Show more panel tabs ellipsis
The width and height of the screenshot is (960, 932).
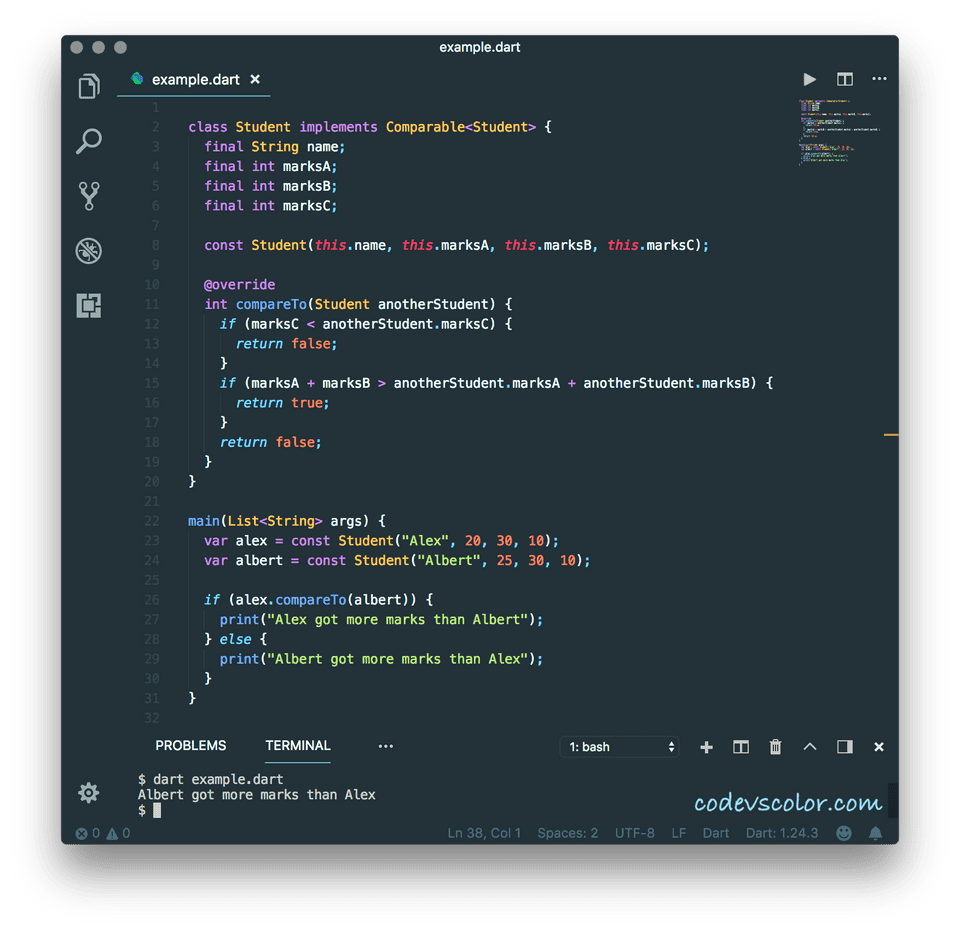(386, 746)
